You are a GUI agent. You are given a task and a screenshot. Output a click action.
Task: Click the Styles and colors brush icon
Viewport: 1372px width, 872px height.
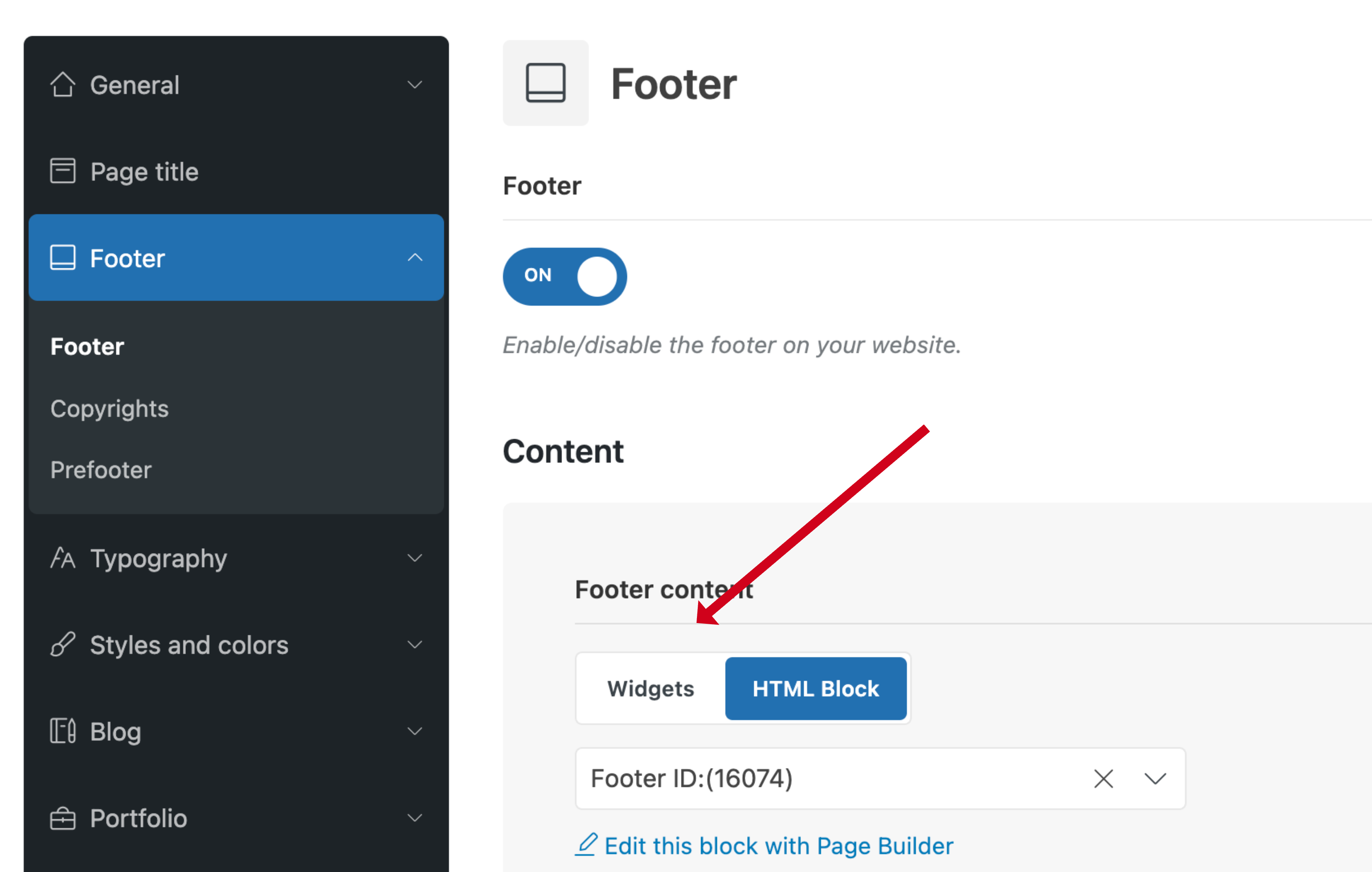click(x=63, y=644)
